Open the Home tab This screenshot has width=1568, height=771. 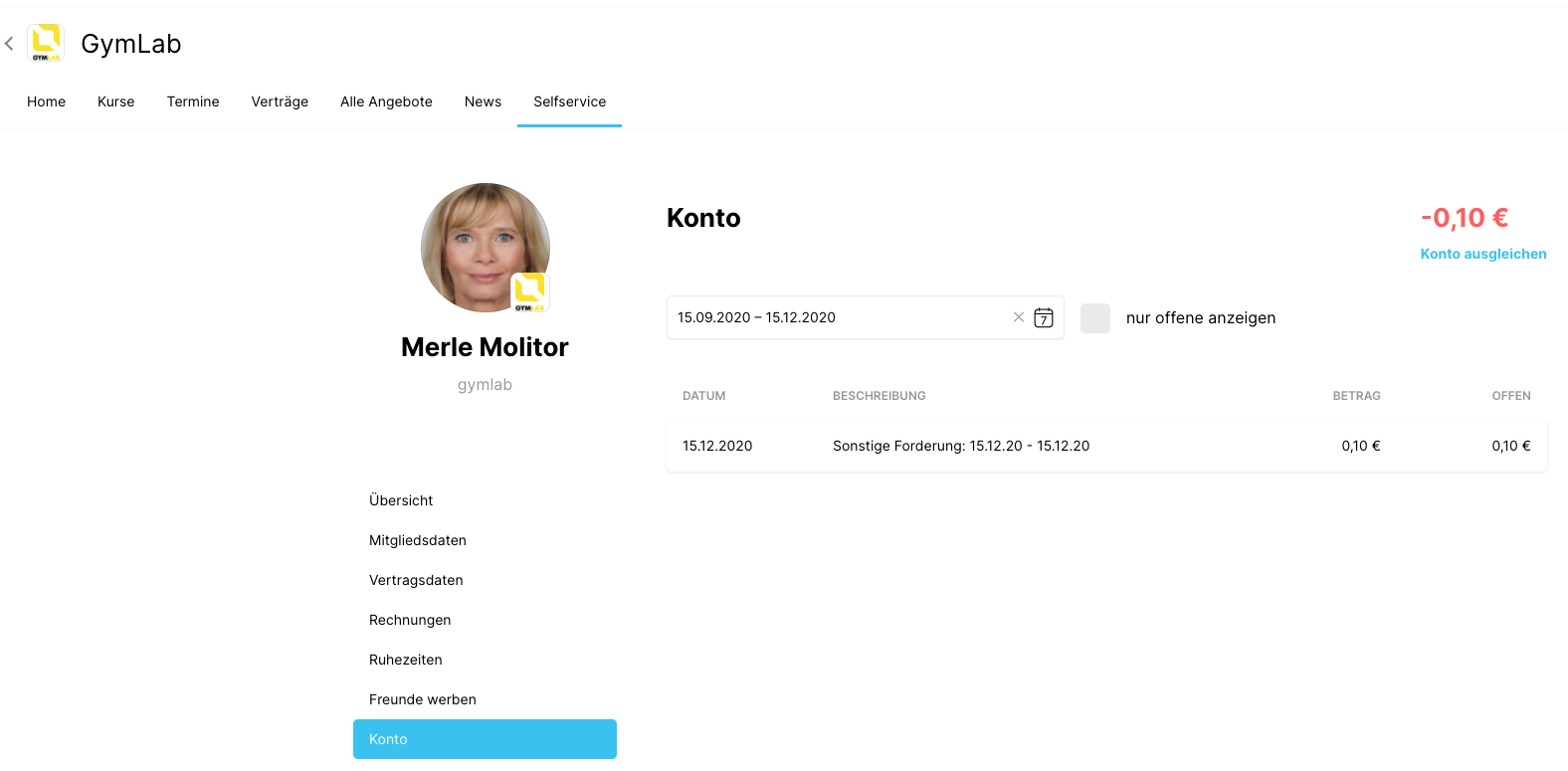(x=47, y=101)
